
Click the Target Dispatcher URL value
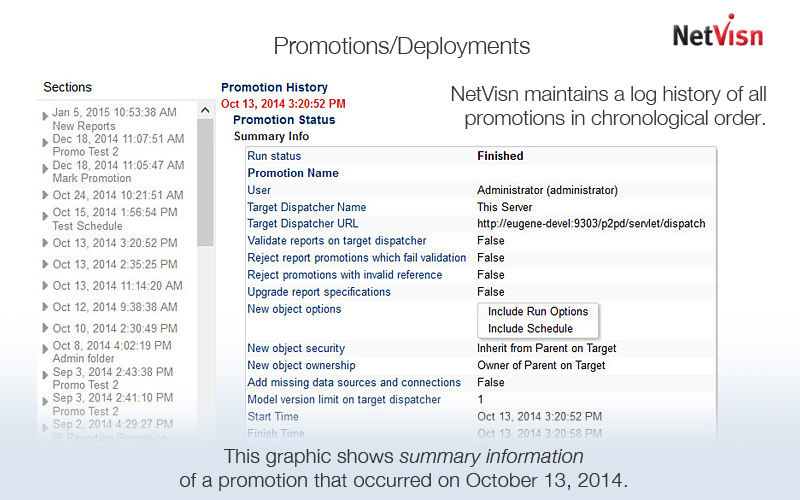[591, 224]
